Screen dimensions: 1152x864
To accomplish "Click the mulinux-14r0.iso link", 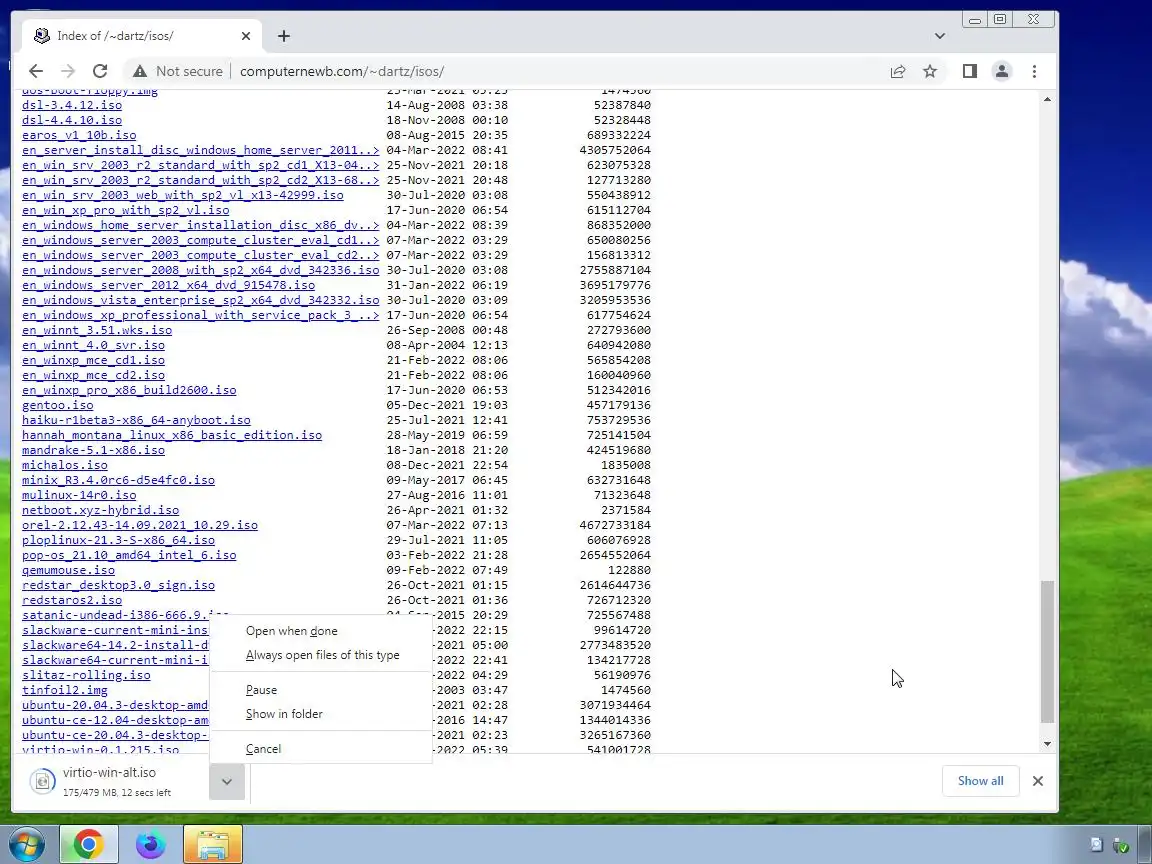I will tap(79, 495).
